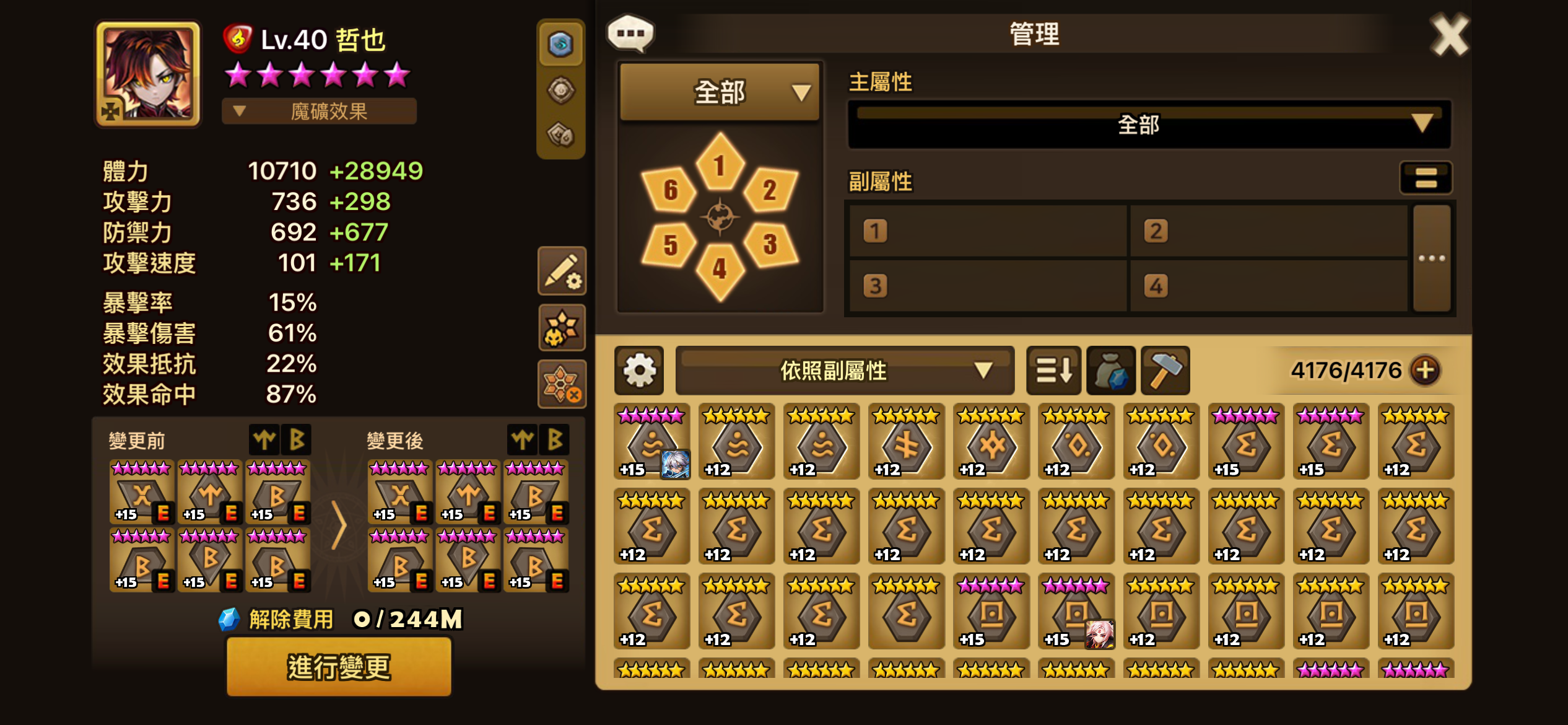Click the 進行變更 confirm button

pyautogui.click(x=339, y=667)
